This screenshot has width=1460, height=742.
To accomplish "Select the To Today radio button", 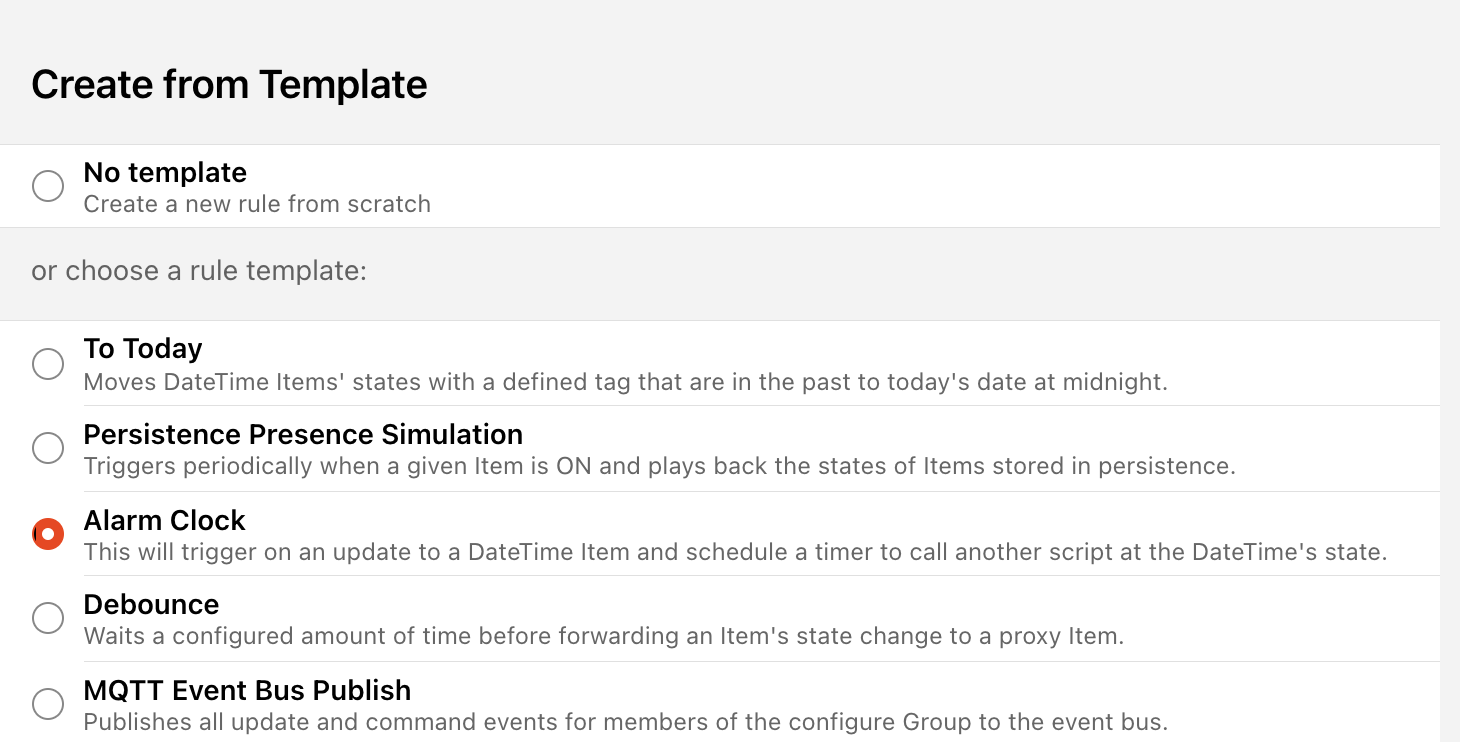I will coord(48,363).
